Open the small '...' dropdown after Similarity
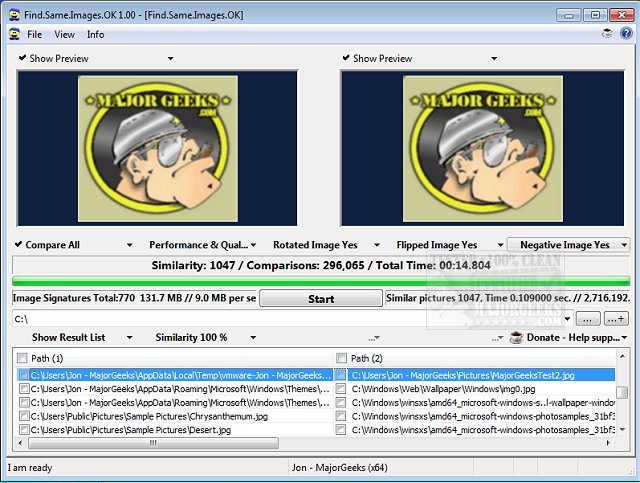 374,338
